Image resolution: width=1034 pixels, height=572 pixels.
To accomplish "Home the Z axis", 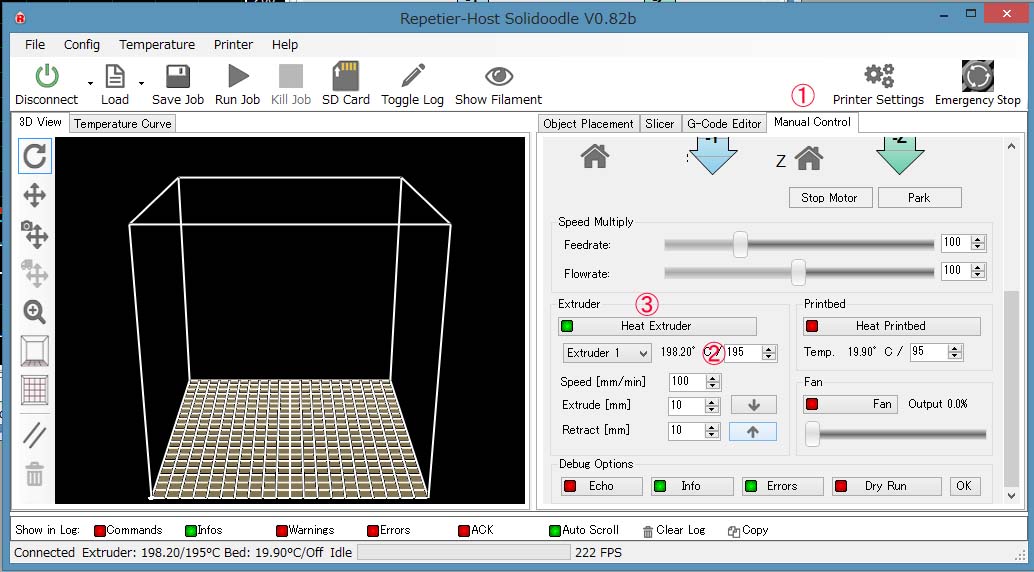I will (x=809, y=158).
